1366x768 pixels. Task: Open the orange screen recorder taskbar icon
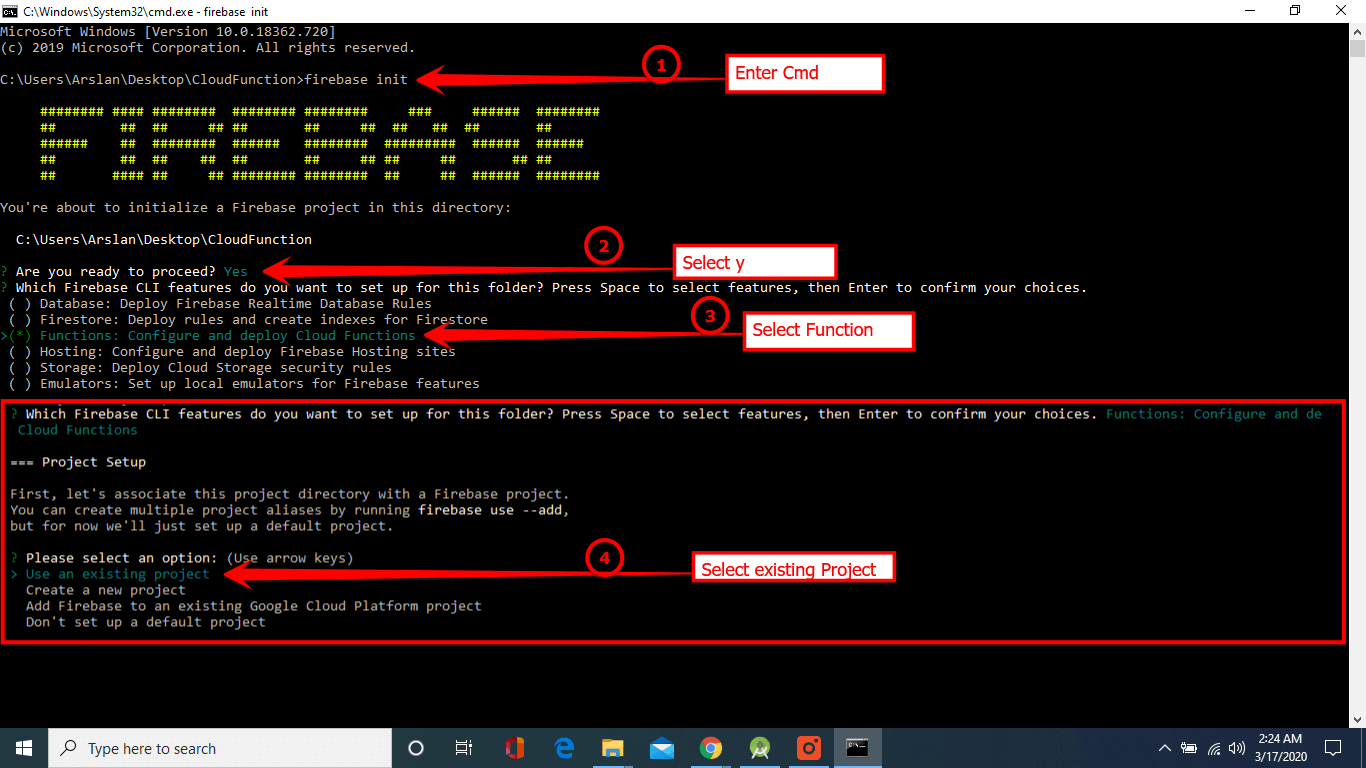coord(809,748)
